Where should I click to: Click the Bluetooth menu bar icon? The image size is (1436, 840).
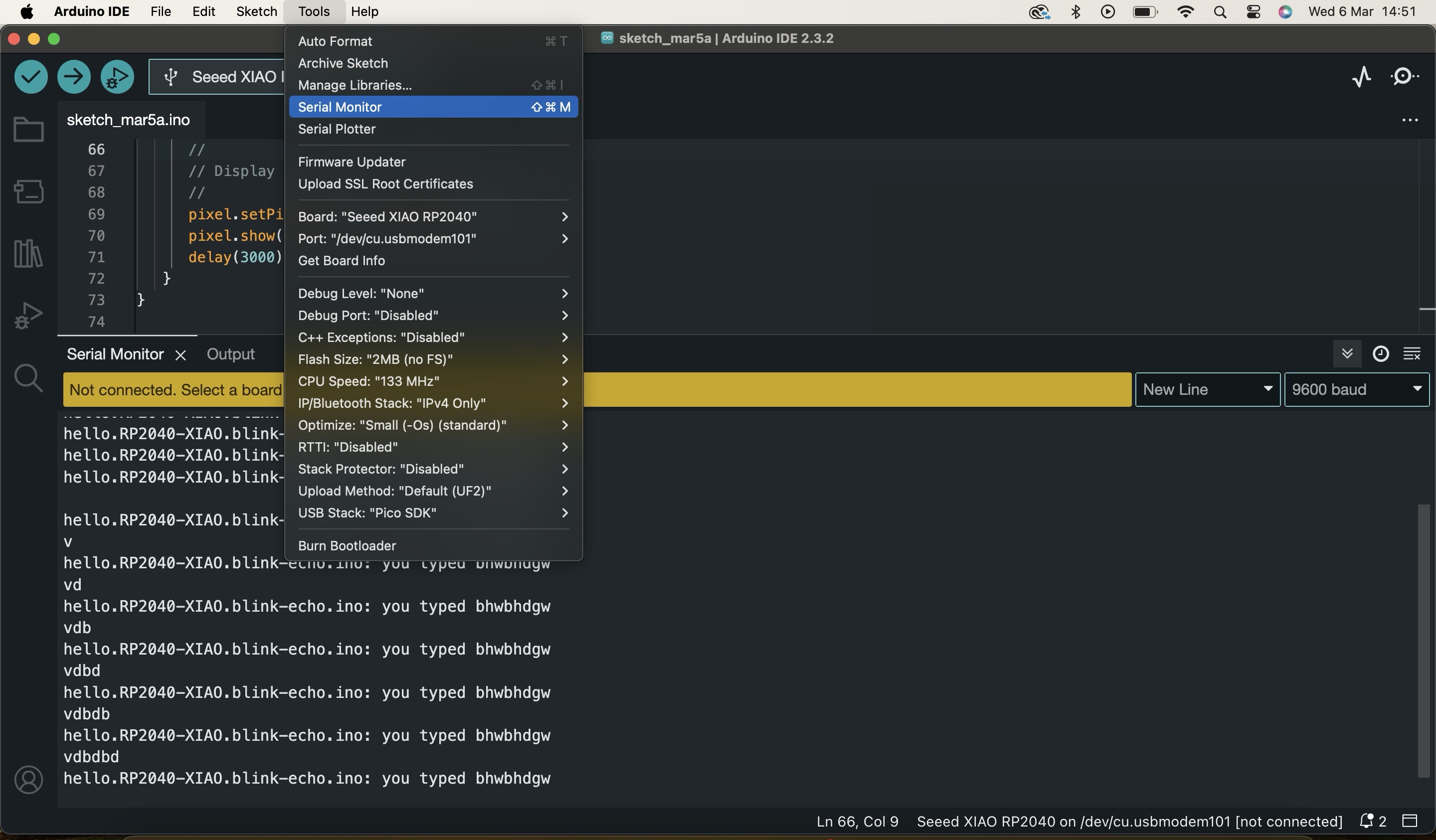pyautogui.click(x=1076, y=12)
